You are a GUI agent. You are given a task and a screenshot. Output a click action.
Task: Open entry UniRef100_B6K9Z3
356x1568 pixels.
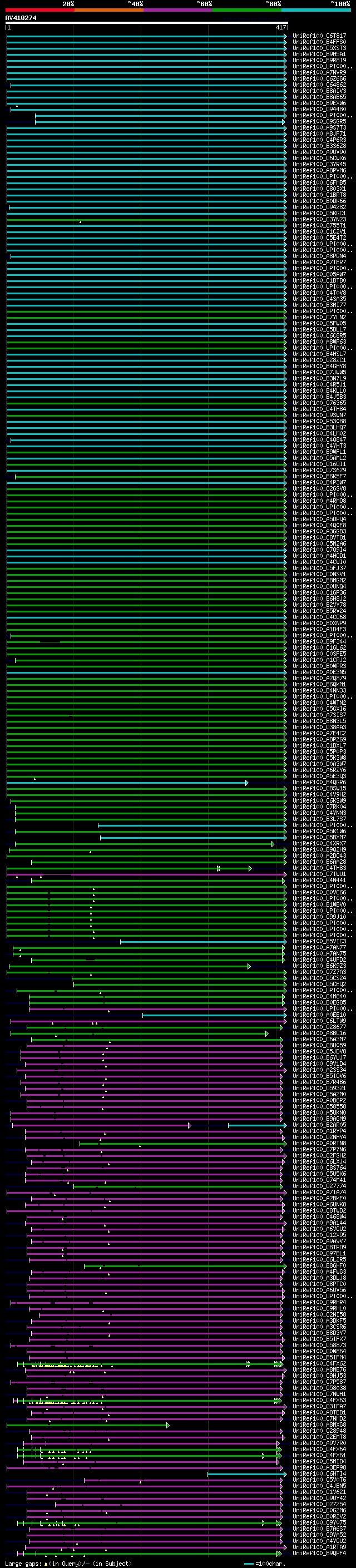tap(319, 966)
